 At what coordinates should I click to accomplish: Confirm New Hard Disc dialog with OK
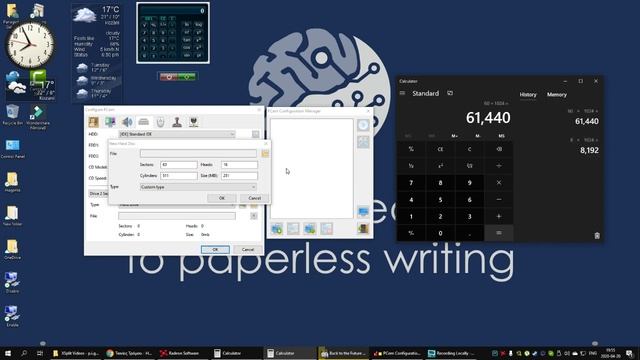[222, 198]
